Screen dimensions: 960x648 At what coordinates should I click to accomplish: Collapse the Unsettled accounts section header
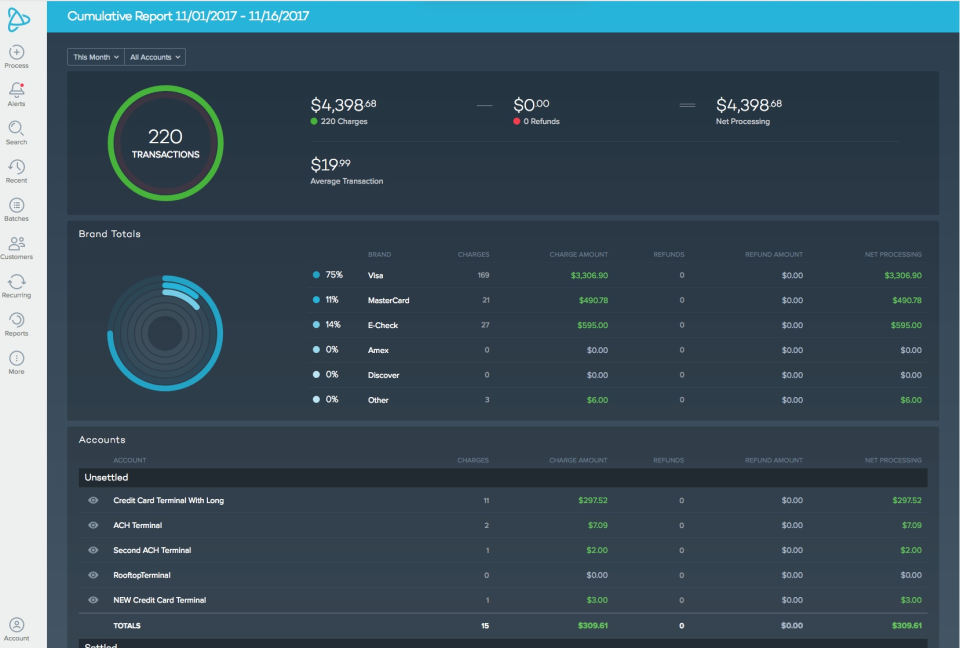click(x=503, y=478)
